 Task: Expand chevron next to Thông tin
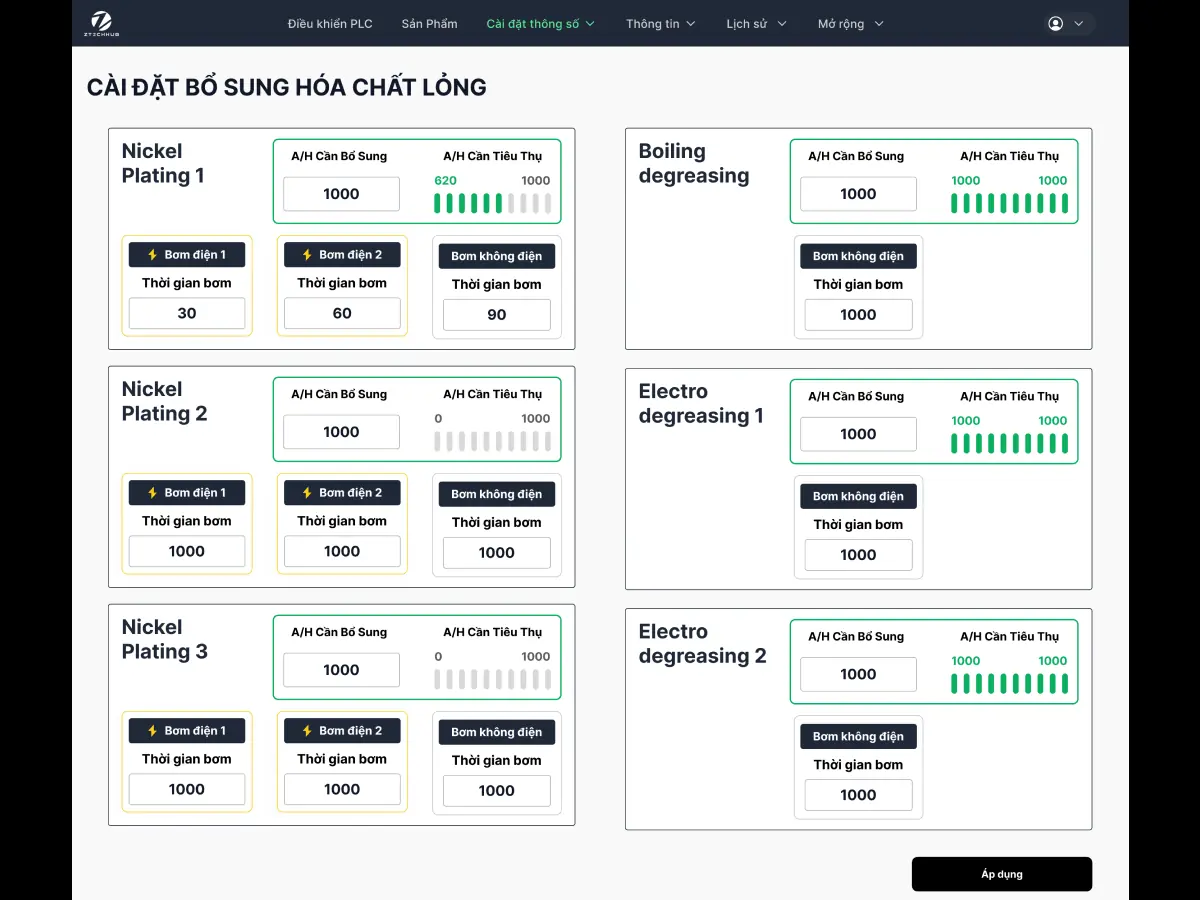pos(691,23)
